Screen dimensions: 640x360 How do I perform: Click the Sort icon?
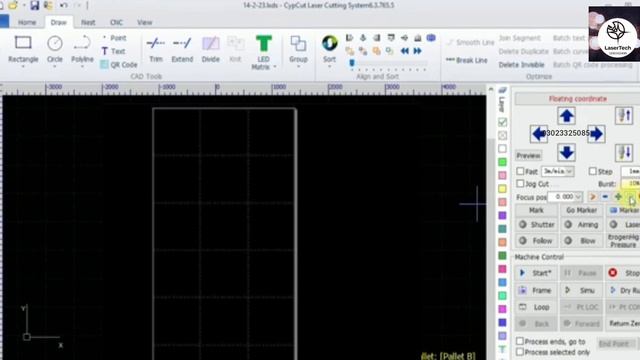point(329,43)
